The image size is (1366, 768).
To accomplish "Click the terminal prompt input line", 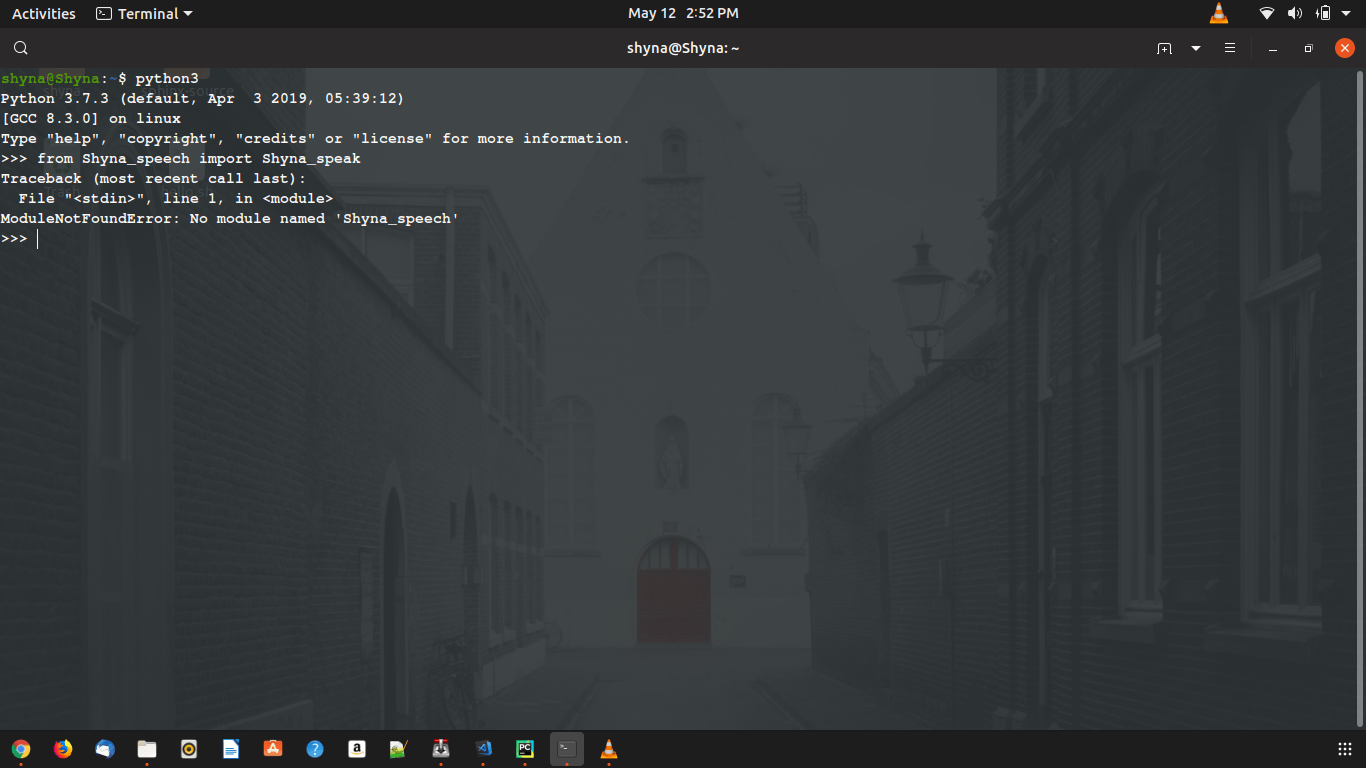I will (300, 239).
